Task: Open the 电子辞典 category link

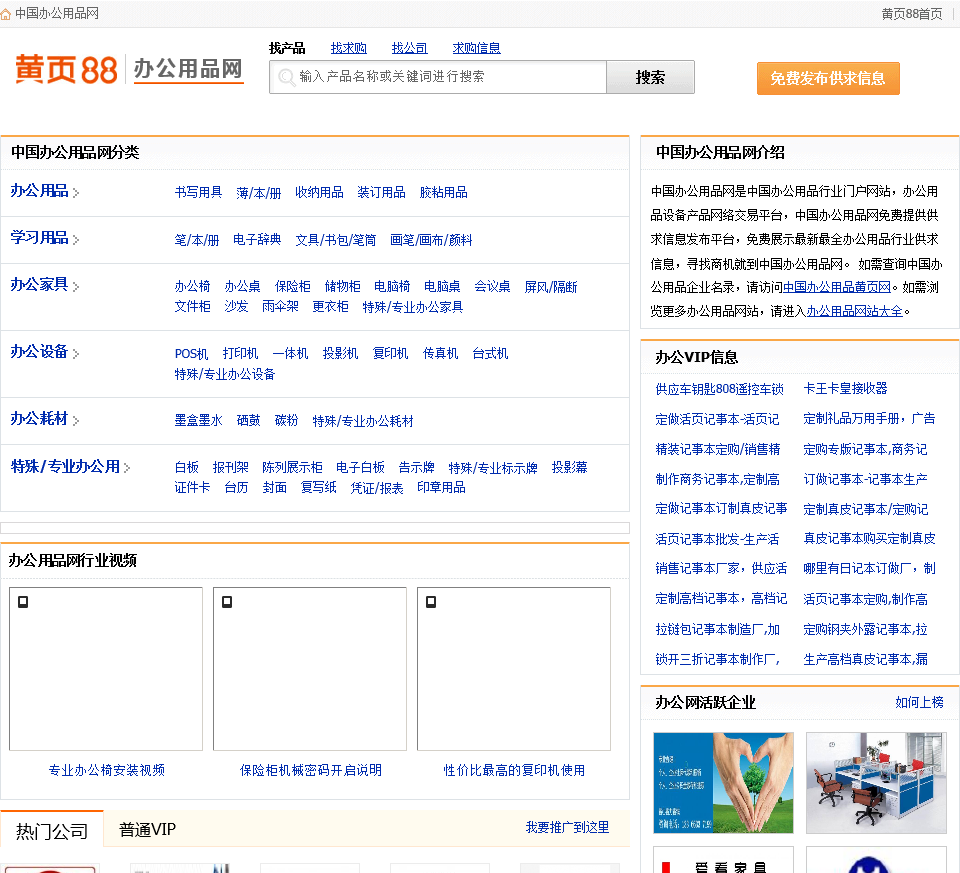Action: (x=257, y=239)
